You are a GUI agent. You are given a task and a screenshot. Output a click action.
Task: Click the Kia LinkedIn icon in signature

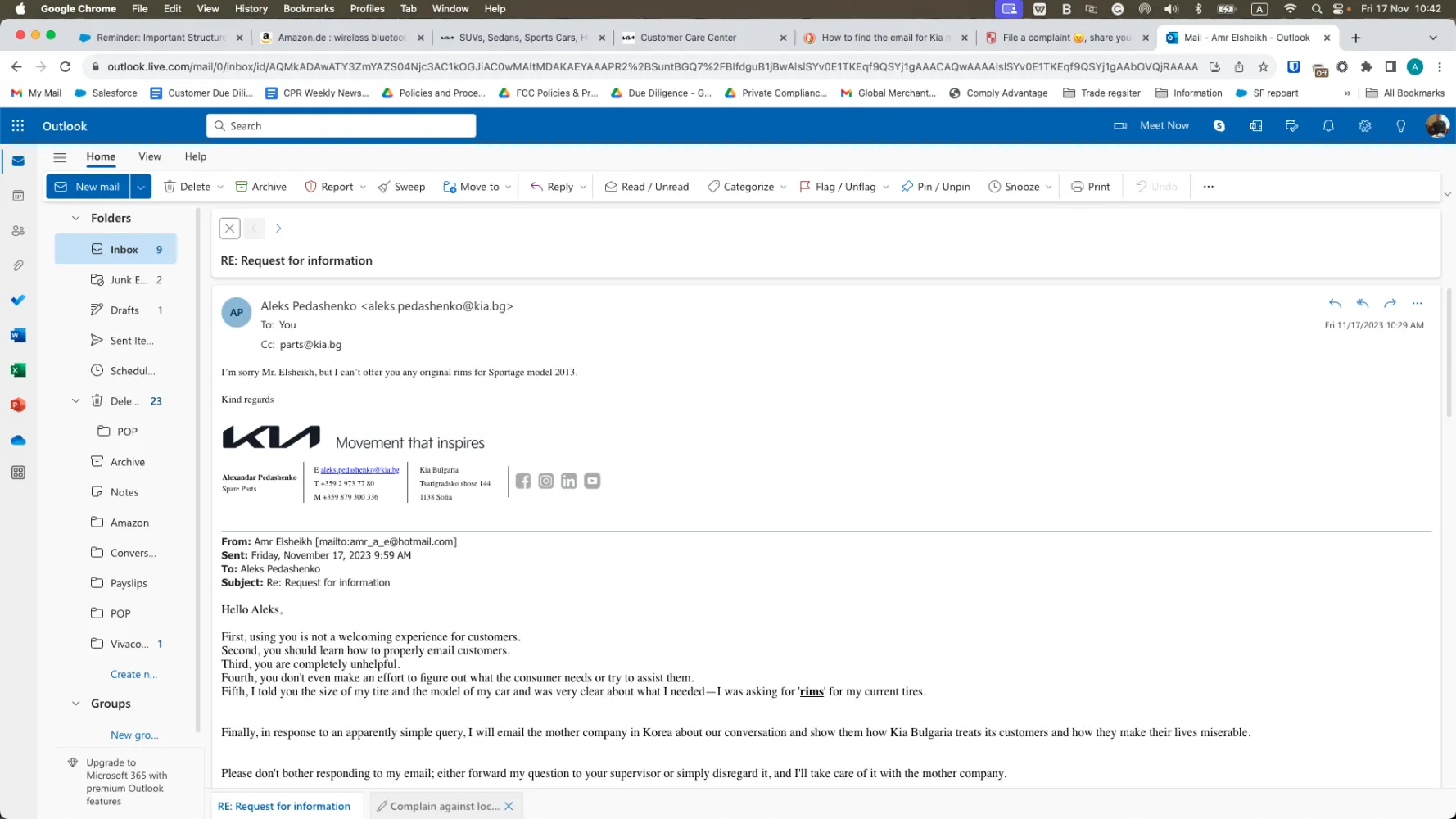(569, 481)
